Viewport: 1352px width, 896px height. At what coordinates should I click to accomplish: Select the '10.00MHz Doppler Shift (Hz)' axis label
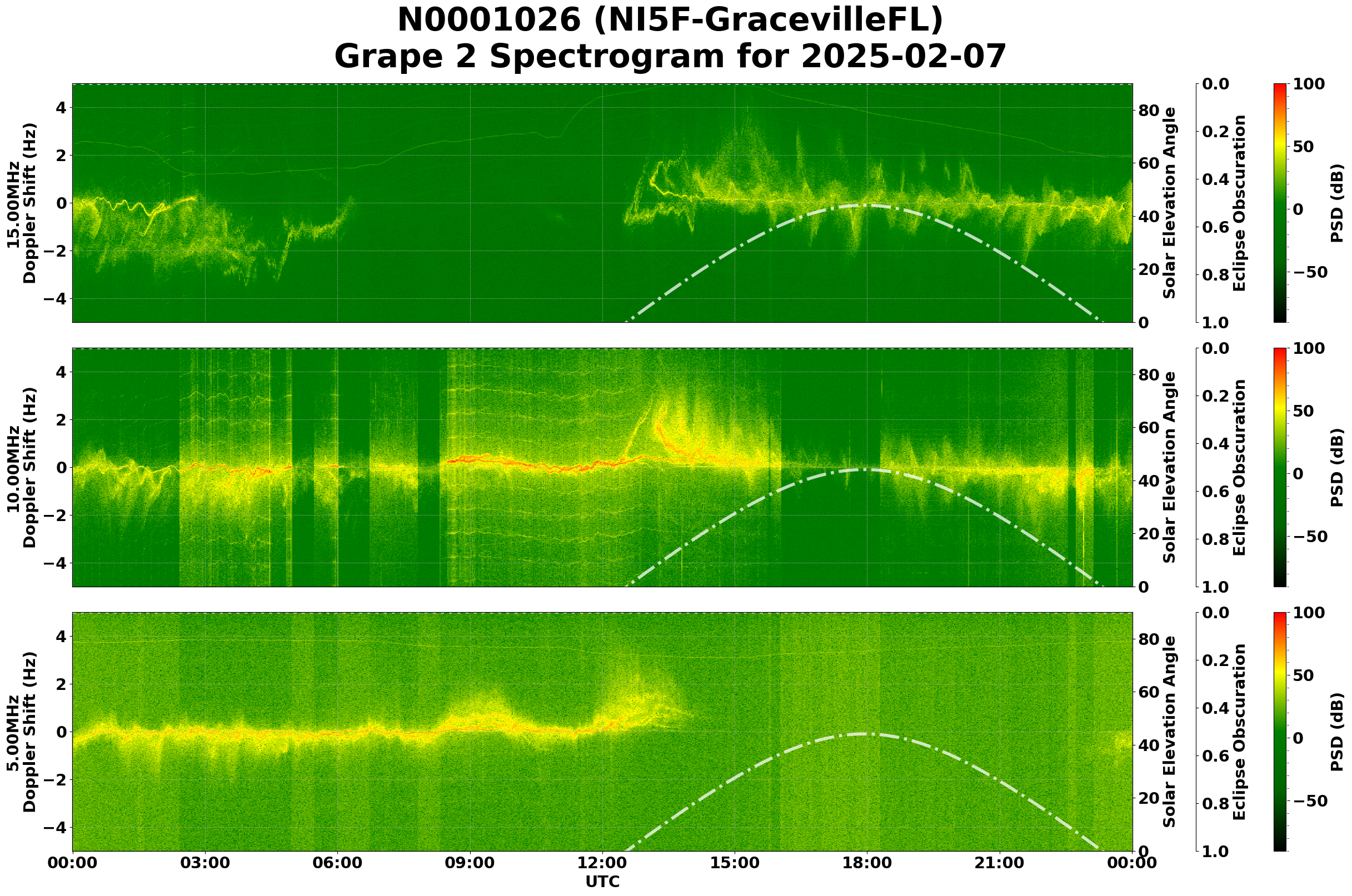pyautogui.click(x=21, y=467)
